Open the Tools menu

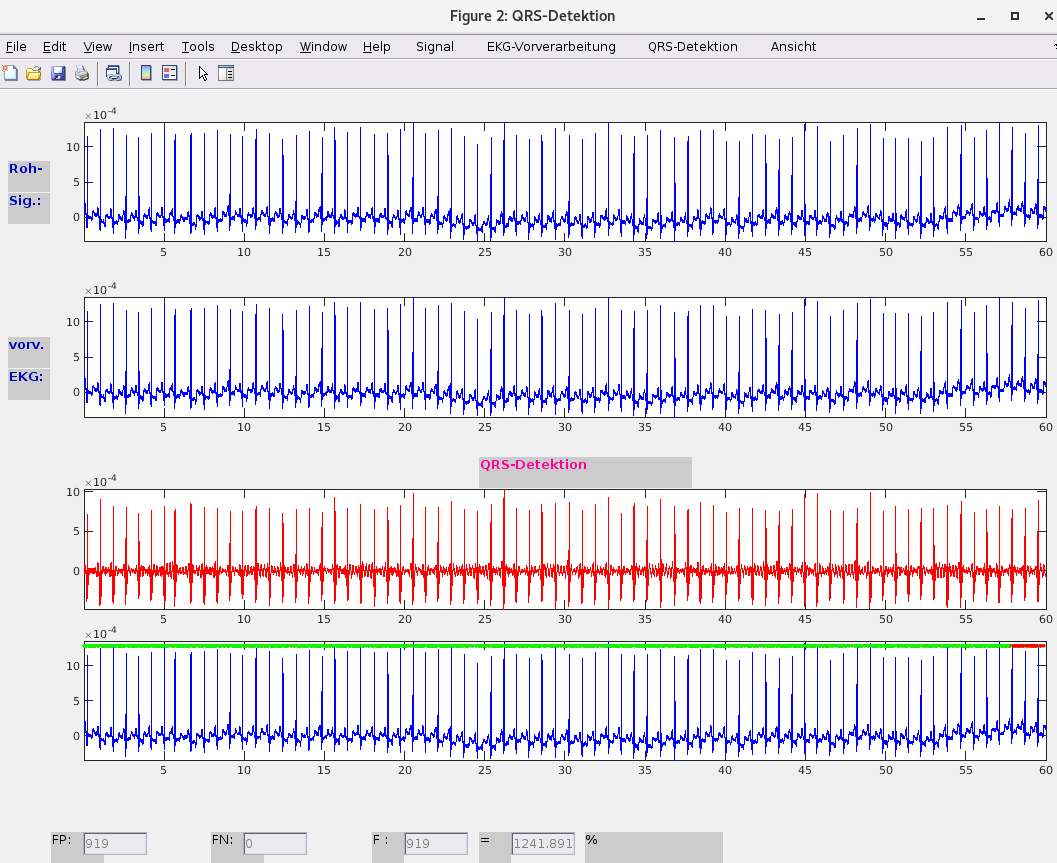(198, 47)
